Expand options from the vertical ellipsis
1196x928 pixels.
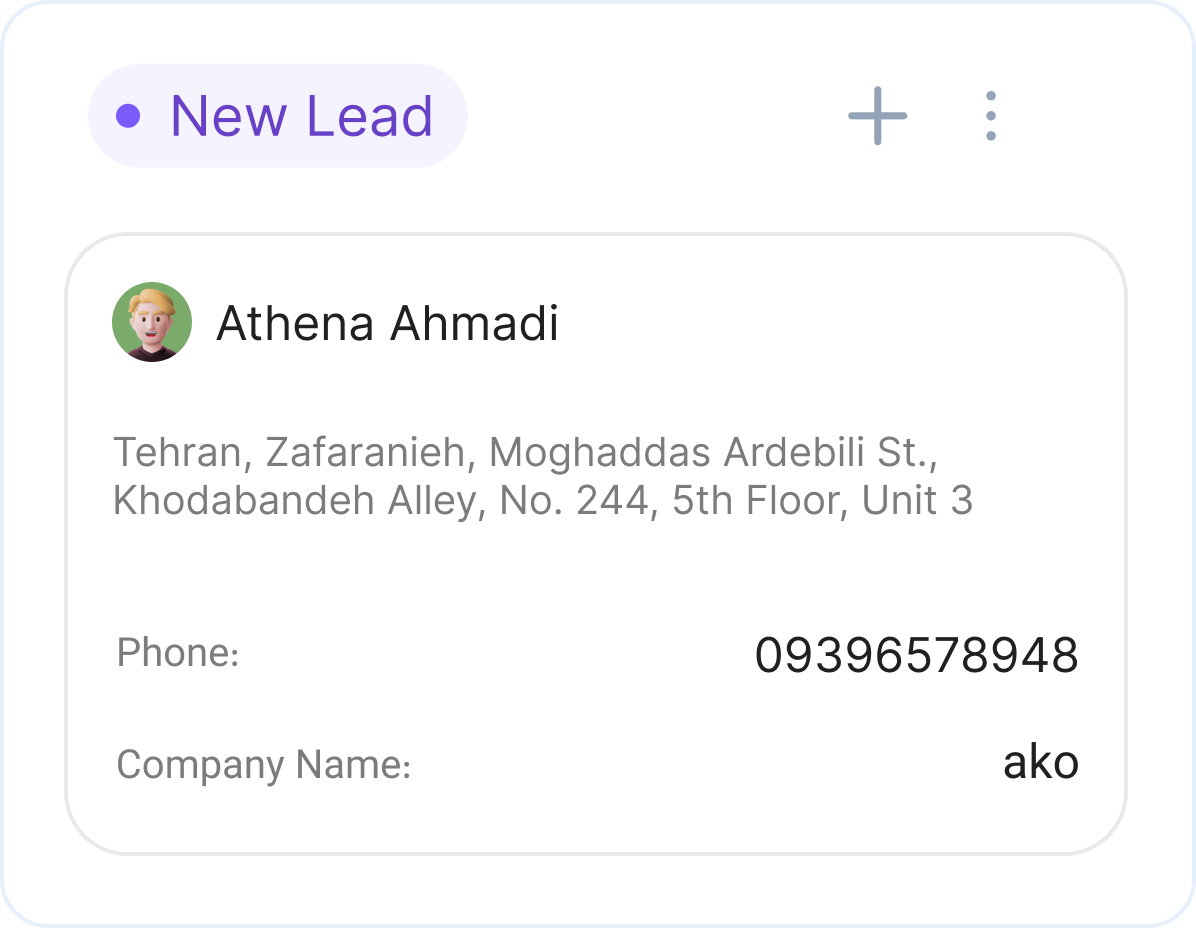coord(990,115)
